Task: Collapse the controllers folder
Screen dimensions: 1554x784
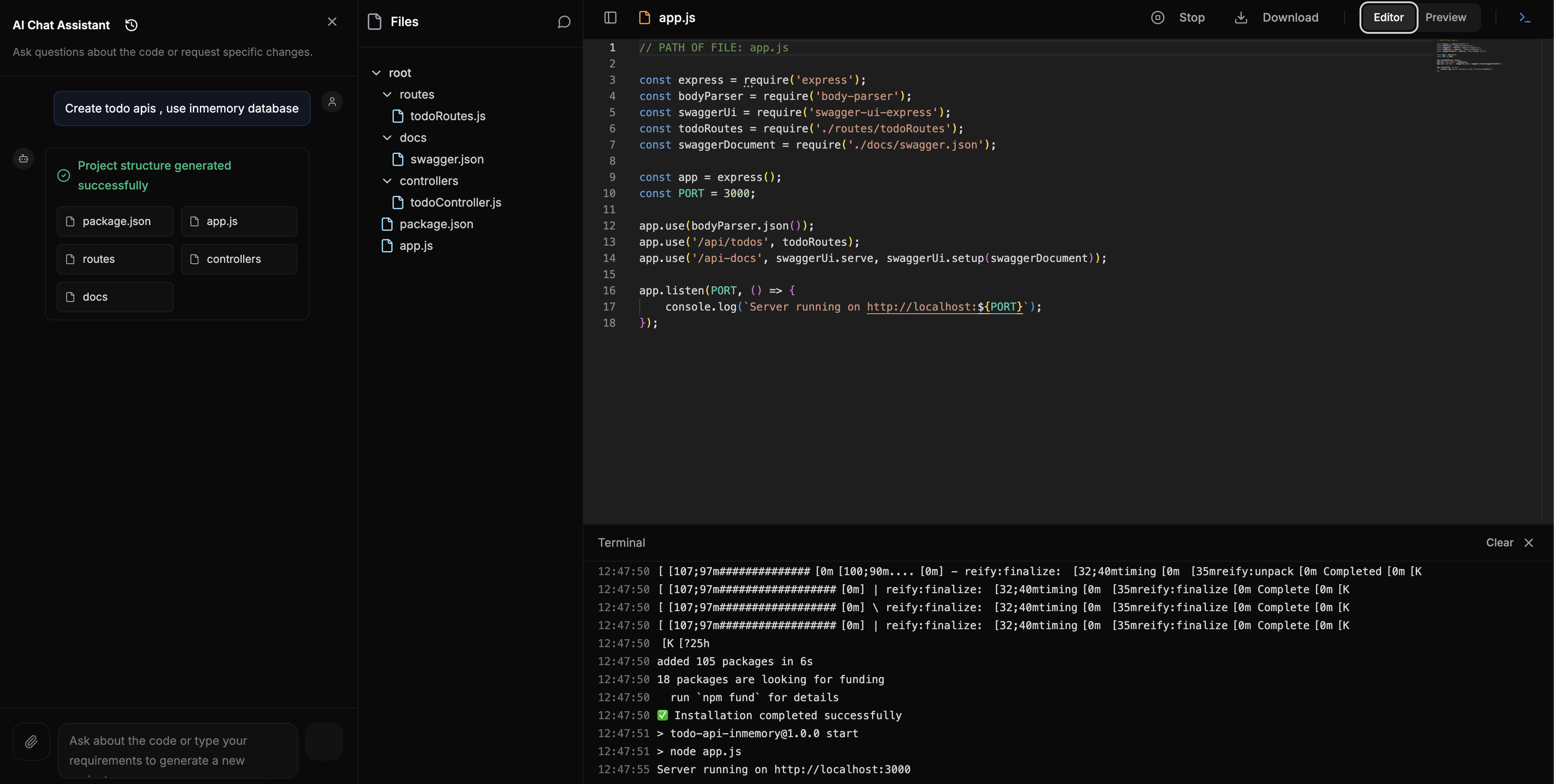Action: pyautogui.click(x=387, y=181)
